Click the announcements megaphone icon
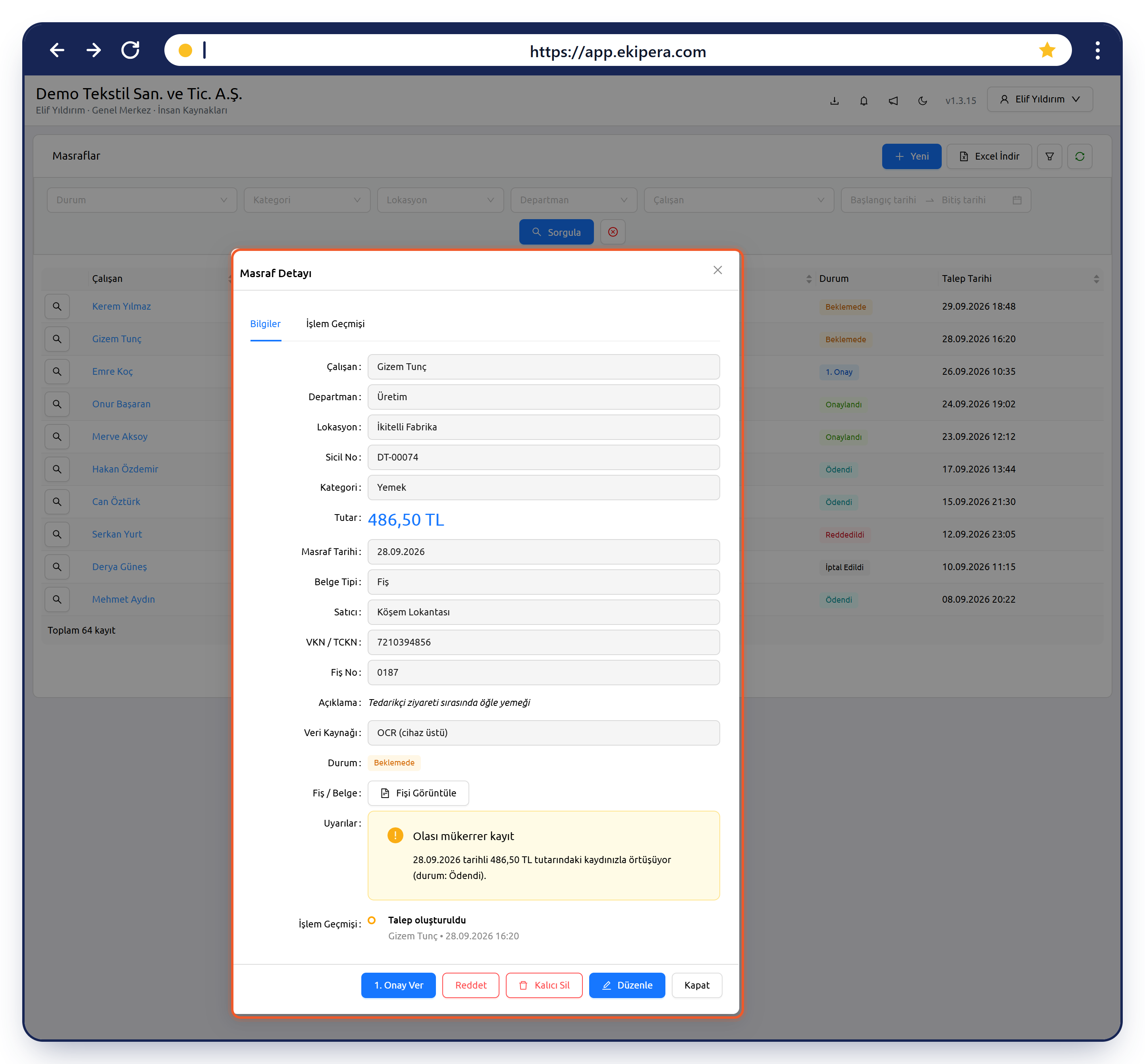Image resolution: width=1145 pixels, height=1064 pixels. click(893, 101)
